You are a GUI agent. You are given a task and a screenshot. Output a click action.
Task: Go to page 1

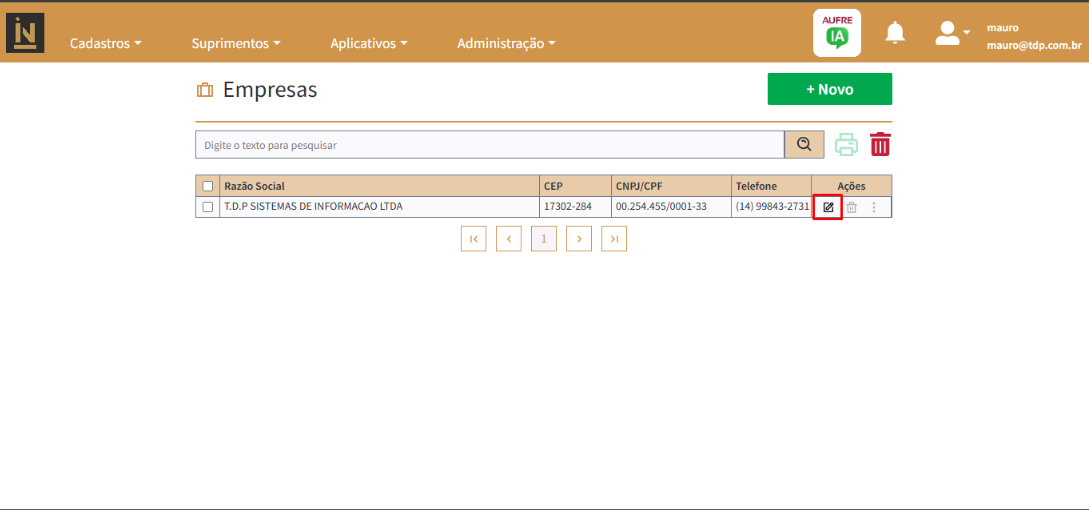point(543,239)
